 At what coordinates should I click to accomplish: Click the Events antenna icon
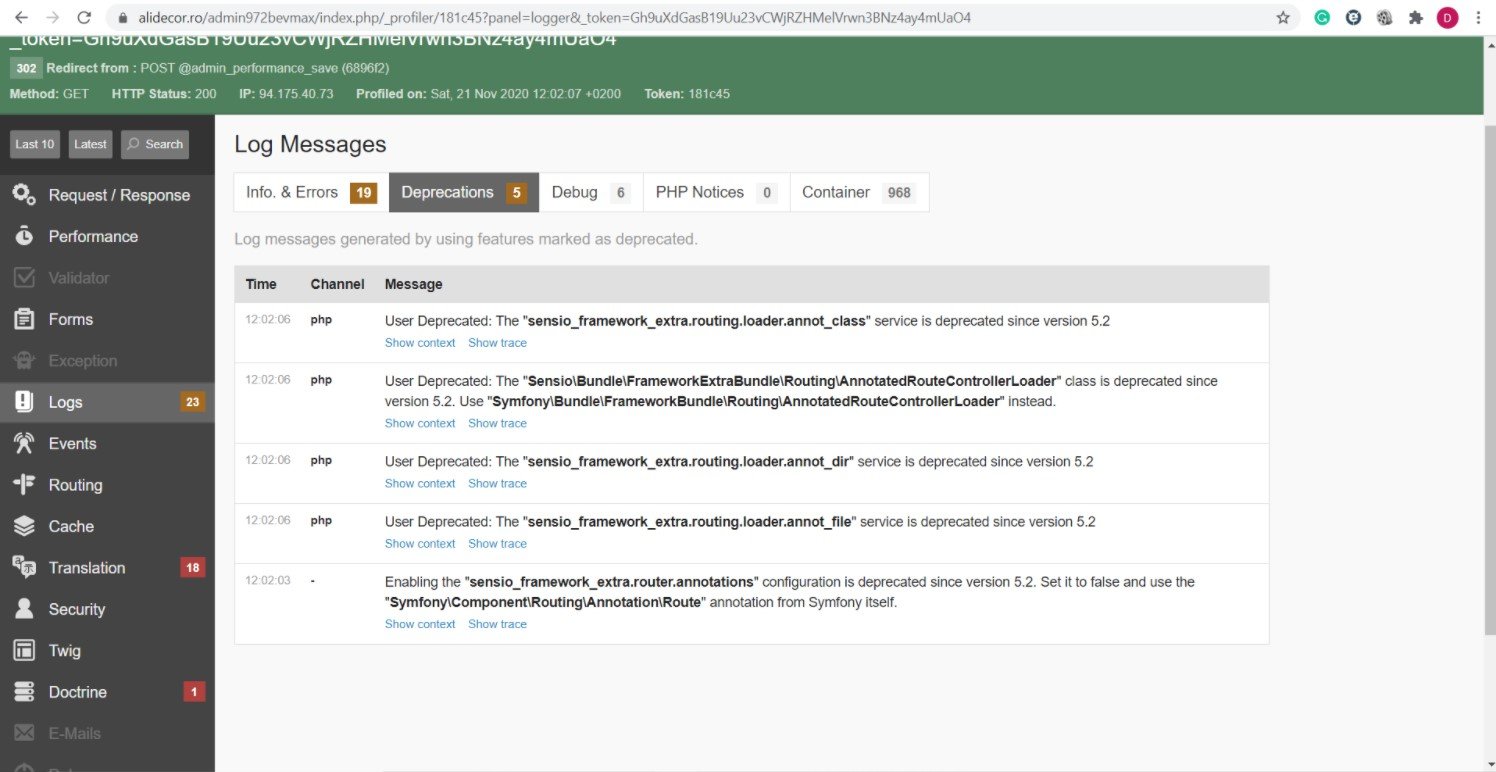24,443
